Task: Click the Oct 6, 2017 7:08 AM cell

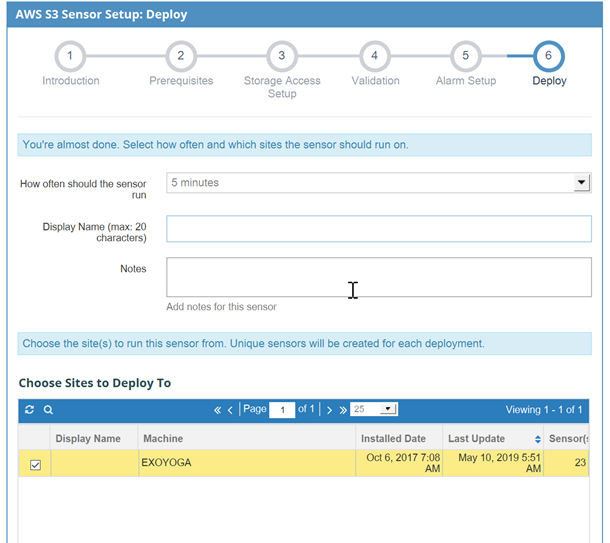Action: coord(399,463)
